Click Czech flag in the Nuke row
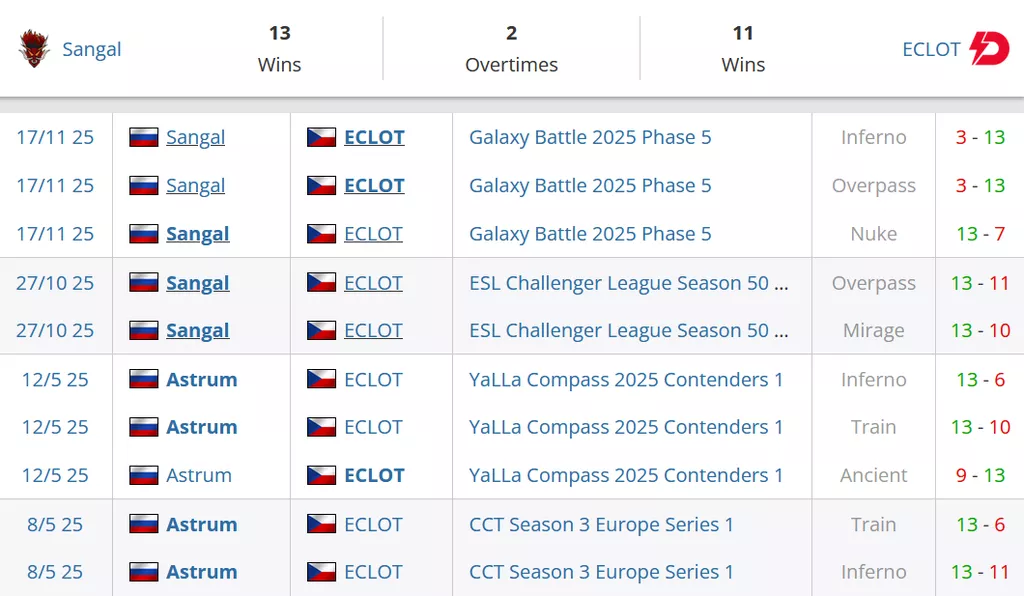The height and width of the screenshot is (596, 1024). click(x=321, y=234)
